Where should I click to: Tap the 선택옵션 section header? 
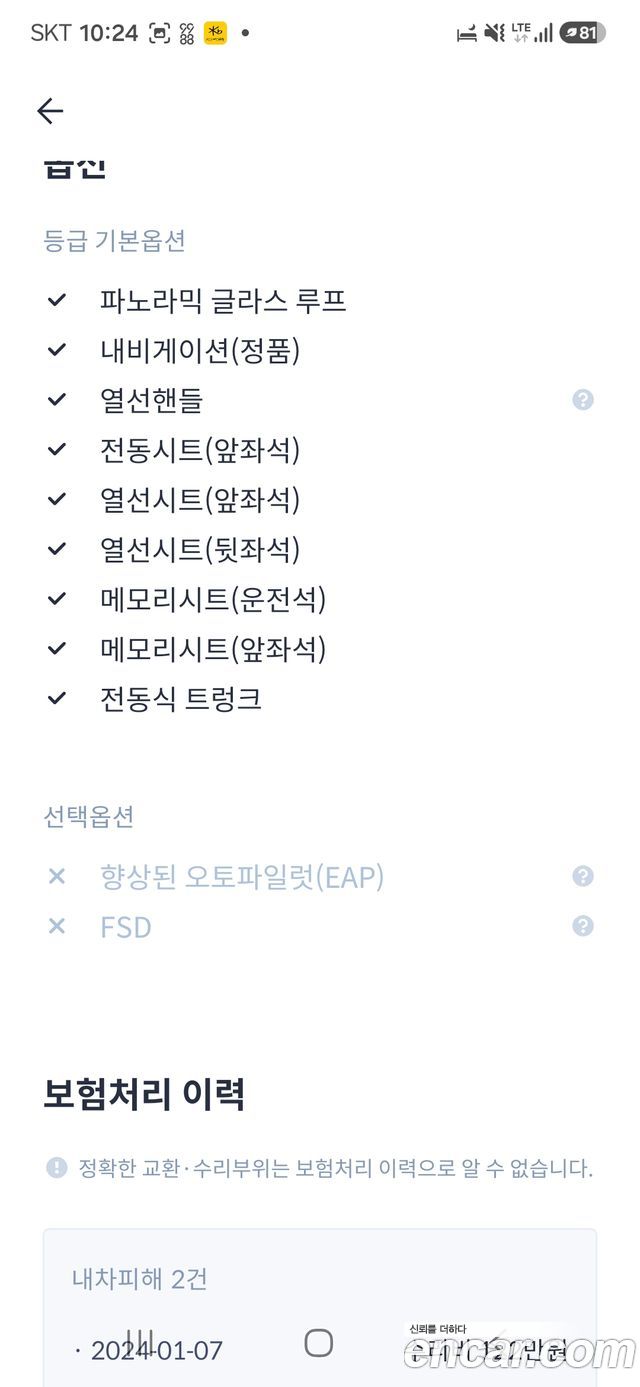coord(88,817)
